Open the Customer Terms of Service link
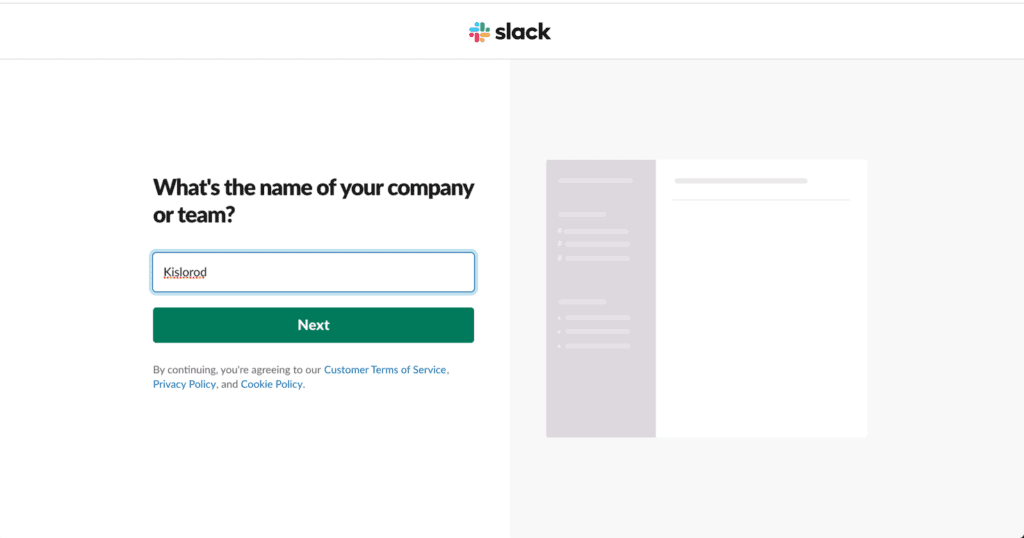 (385, 370)
